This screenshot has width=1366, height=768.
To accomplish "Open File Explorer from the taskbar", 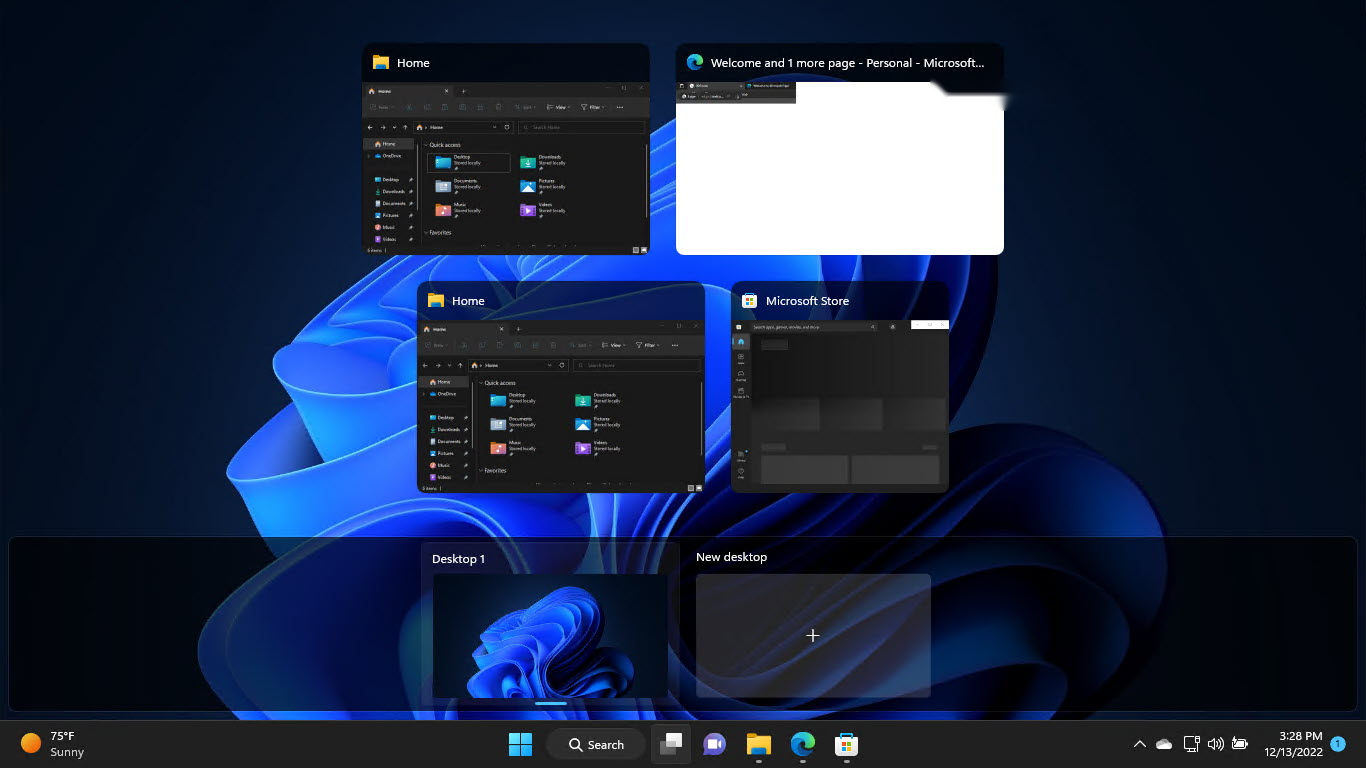I will coord(758,744).
